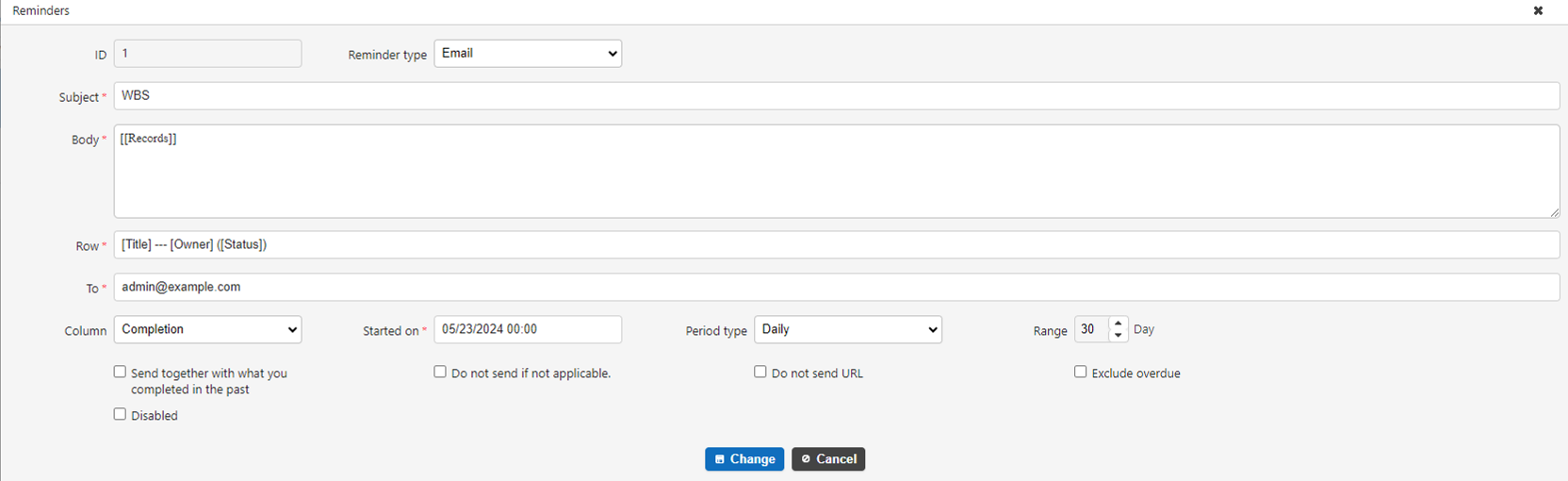Image resolution: width=1568 pixels, height=481 pixels.
Task: Close the Reminders dialog with the X icon
Action: 1538,11
